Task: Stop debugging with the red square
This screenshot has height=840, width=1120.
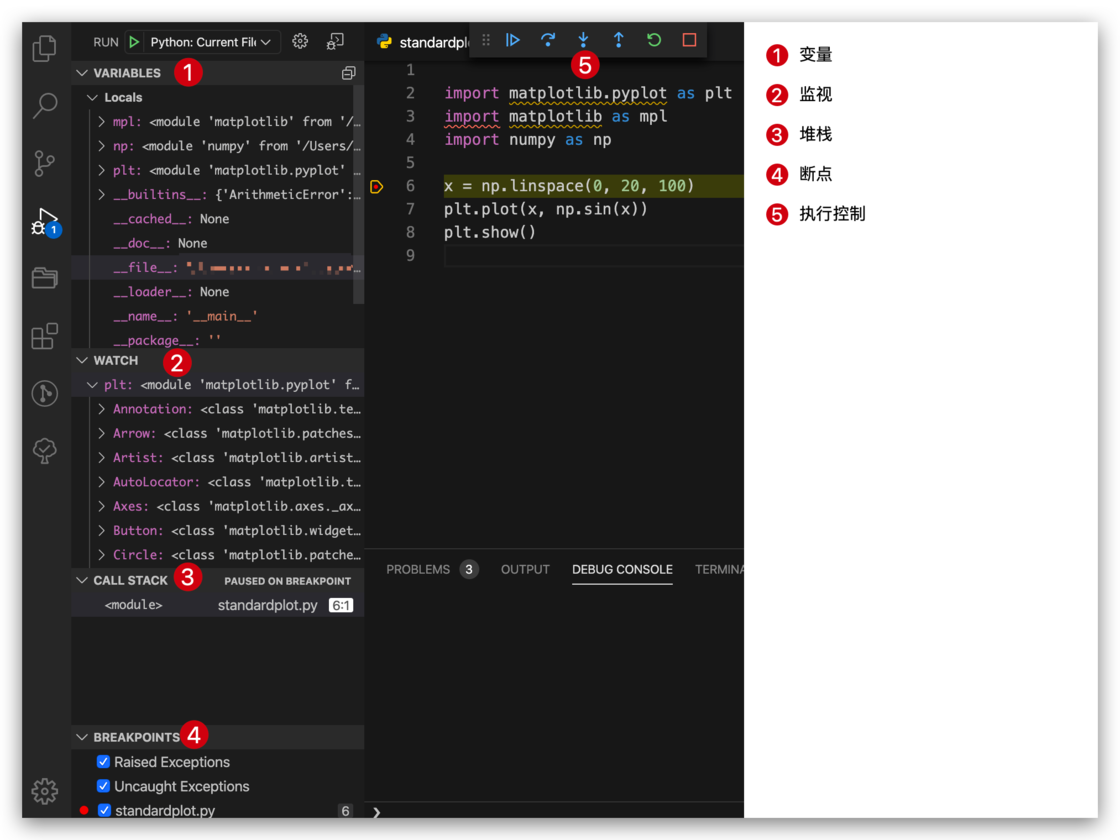Action: coord(689,40)
